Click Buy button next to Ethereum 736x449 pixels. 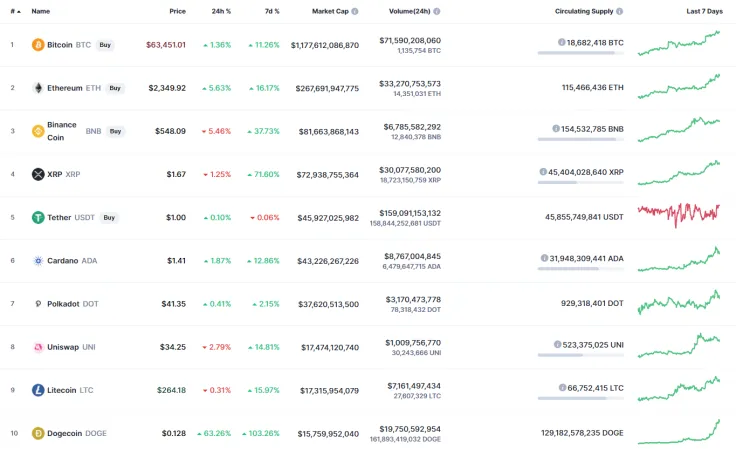[x=115, y=88]
